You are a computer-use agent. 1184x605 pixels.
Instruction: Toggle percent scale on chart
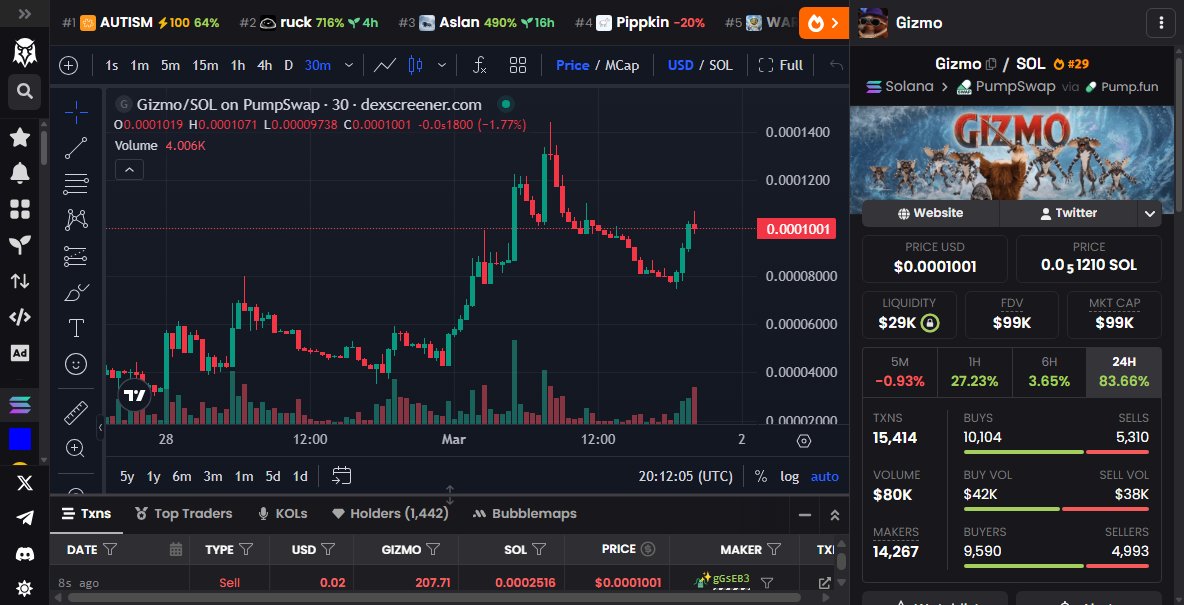[760, 476]
